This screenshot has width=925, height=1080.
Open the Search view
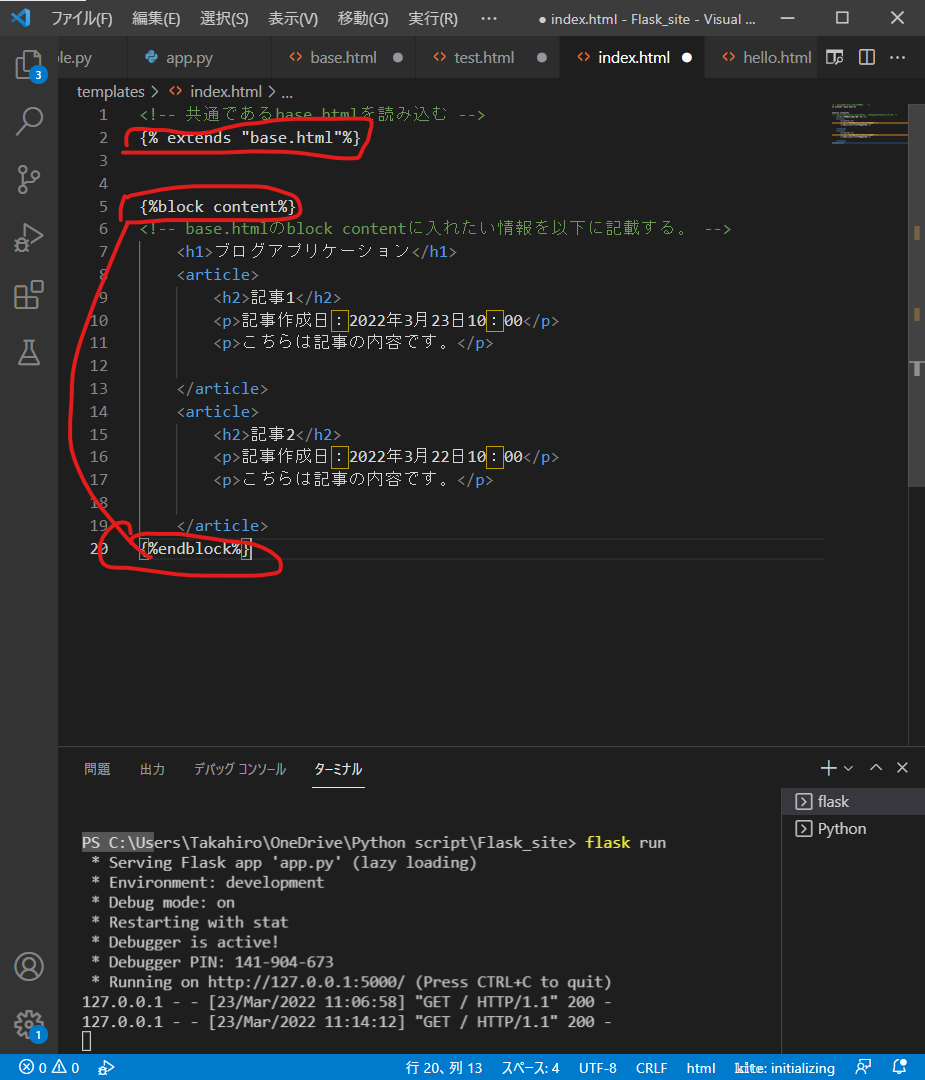point(29,120)
